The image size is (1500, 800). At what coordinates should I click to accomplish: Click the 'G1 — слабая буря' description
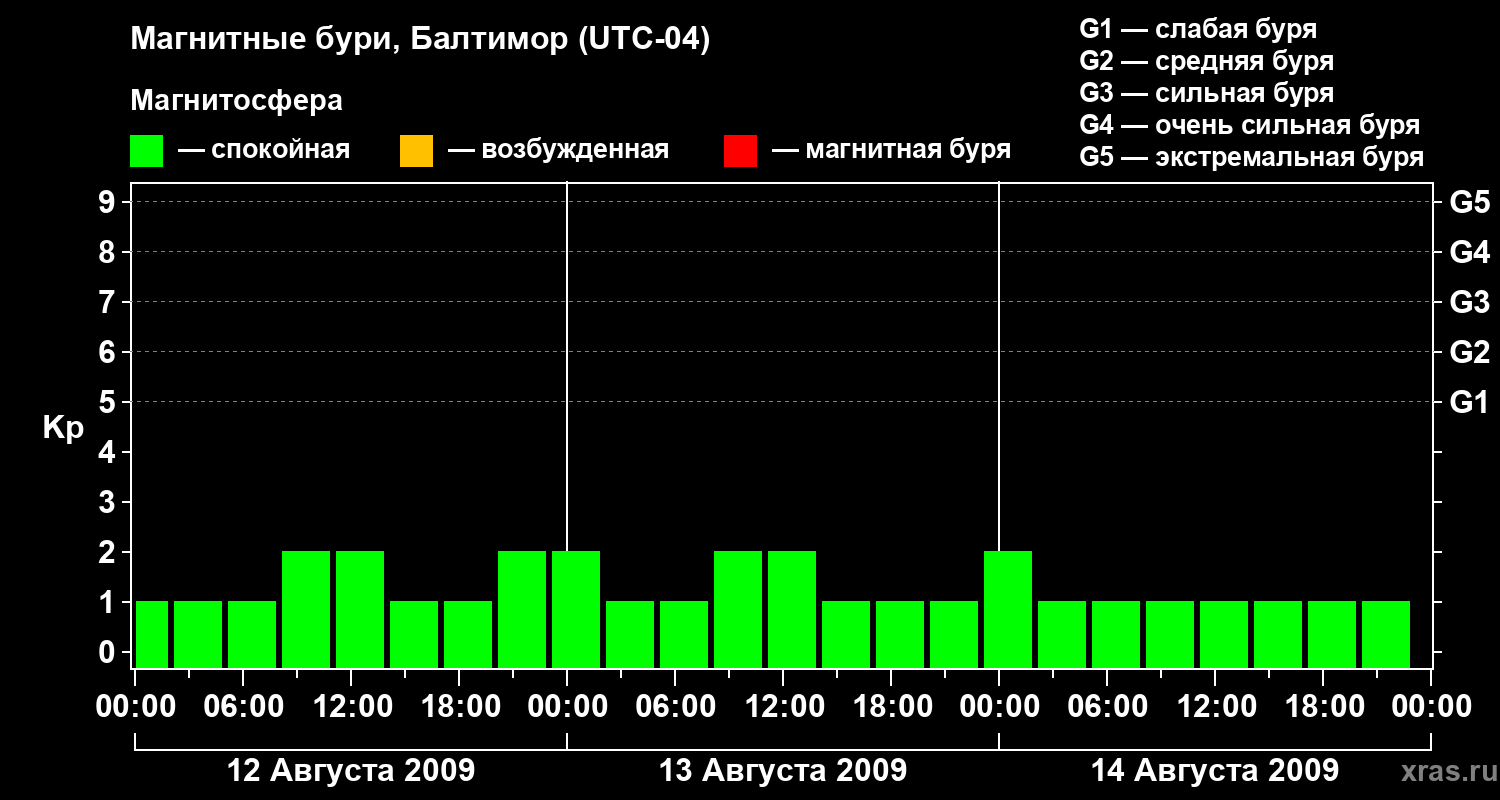(x=1198, y=29)
